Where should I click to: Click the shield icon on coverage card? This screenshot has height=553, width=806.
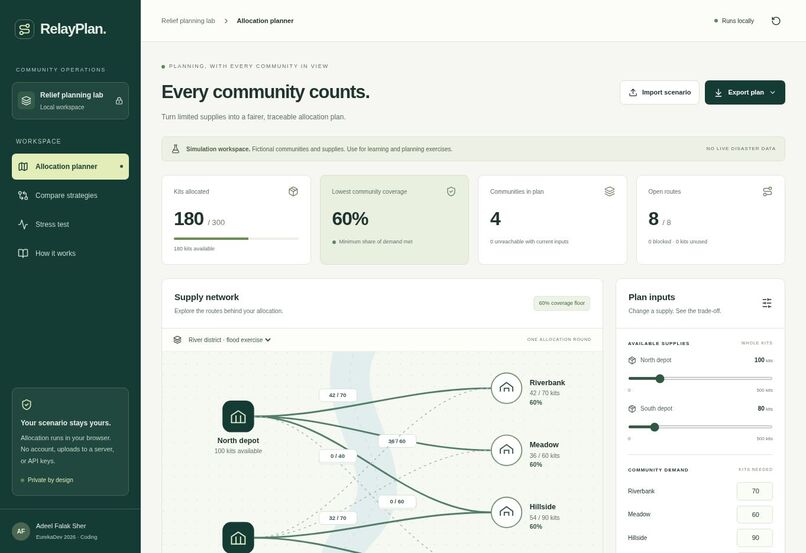(451, 192)
